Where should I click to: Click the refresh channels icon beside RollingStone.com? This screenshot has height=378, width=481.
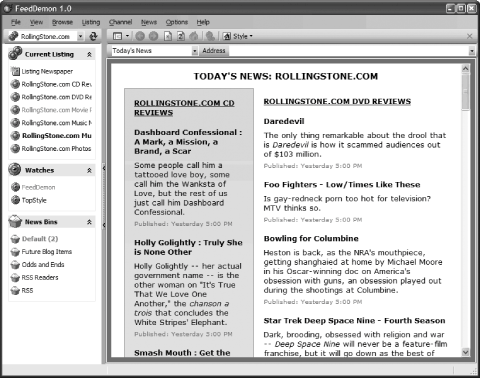point(93,36)
